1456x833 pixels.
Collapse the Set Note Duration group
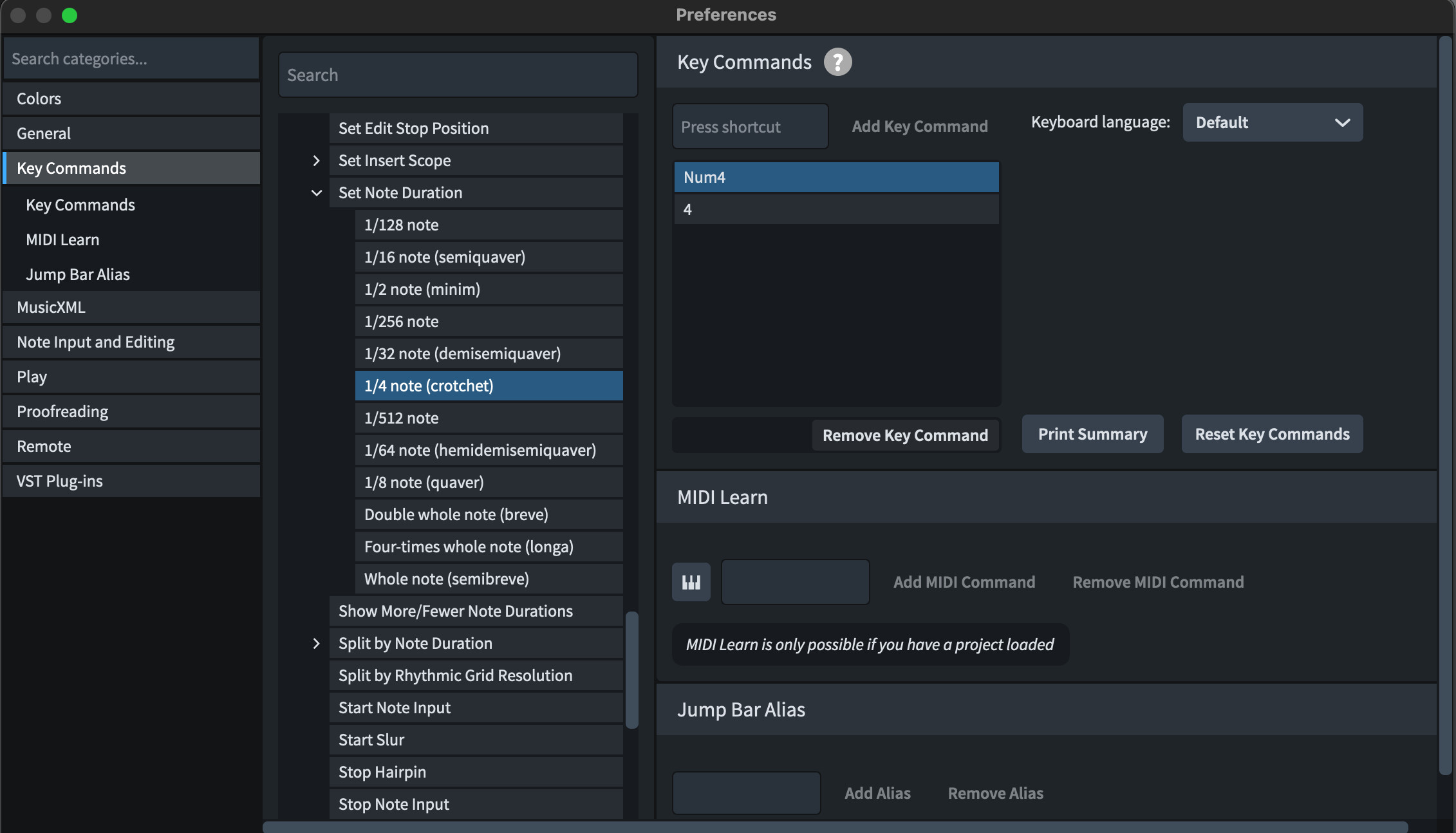point(316,192)
